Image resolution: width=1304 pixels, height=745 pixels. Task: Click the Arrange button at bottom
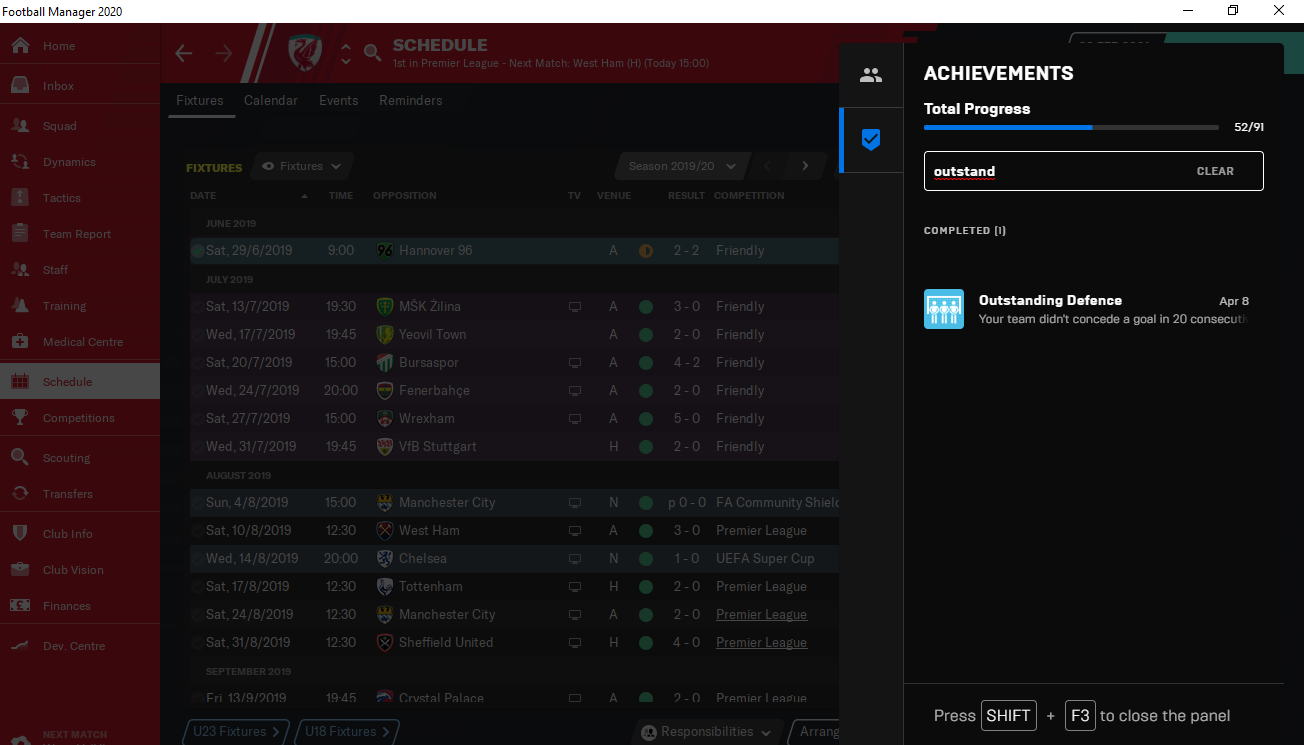815,732
